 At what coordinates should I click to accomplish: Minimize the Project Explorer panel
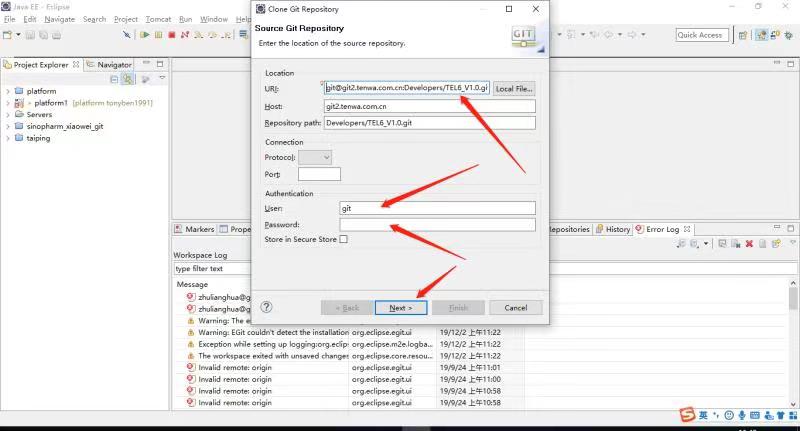[x=146, y=63]
